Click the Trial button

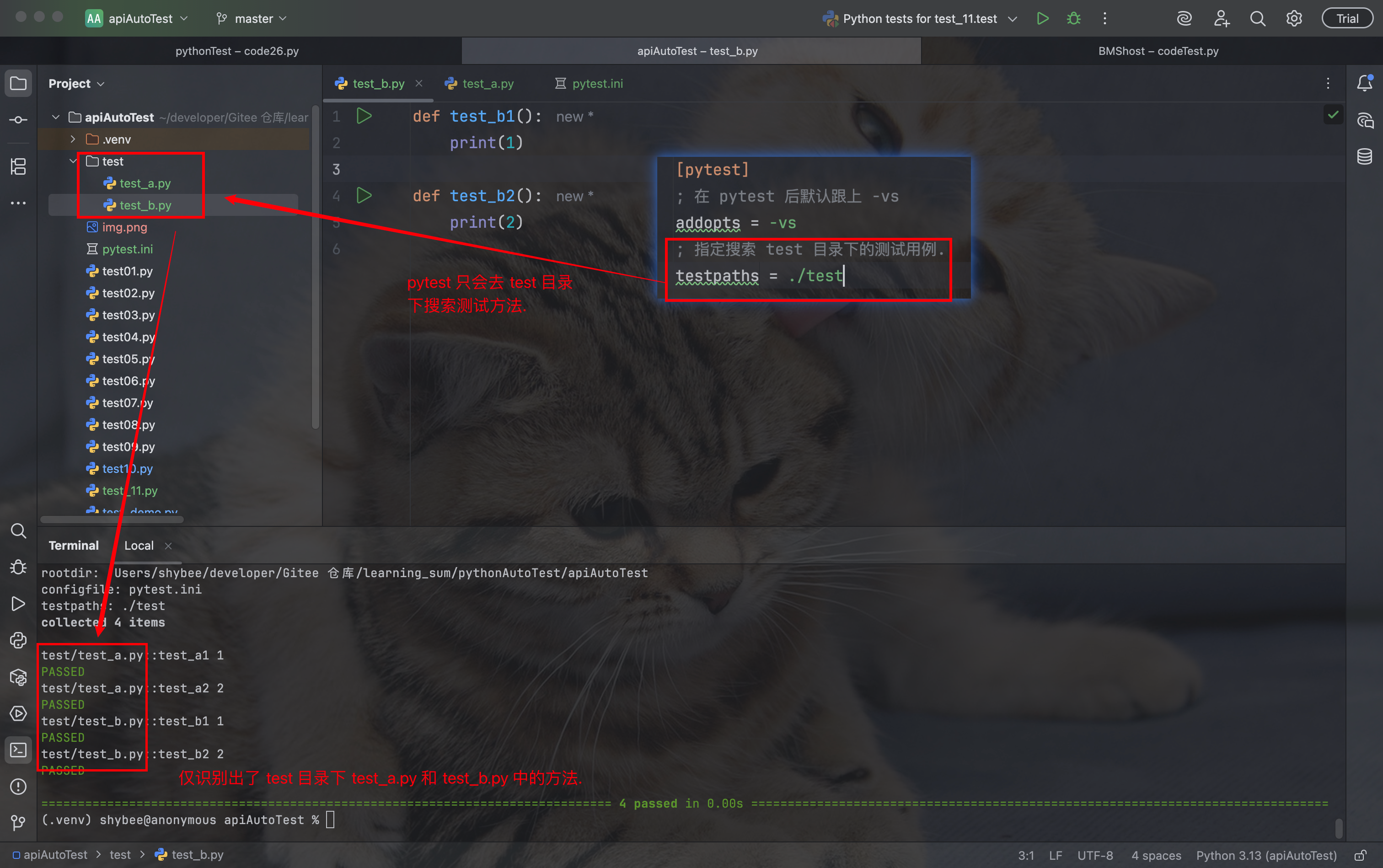tap(1347, 18)
